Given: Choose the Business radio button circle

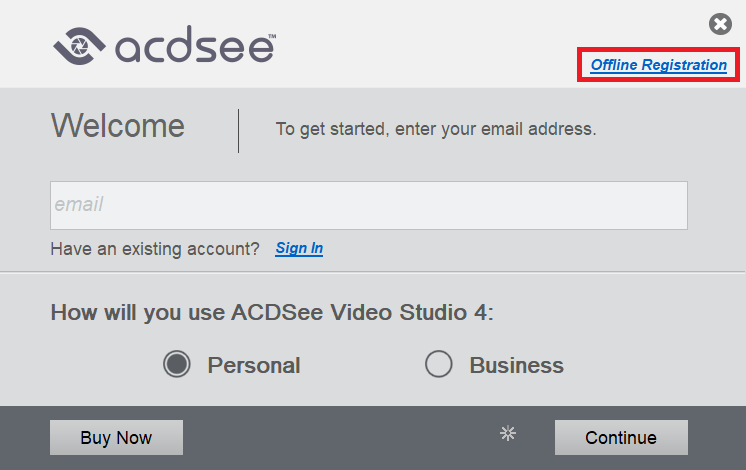Looking at the screenshot, I should pos(439,365).
